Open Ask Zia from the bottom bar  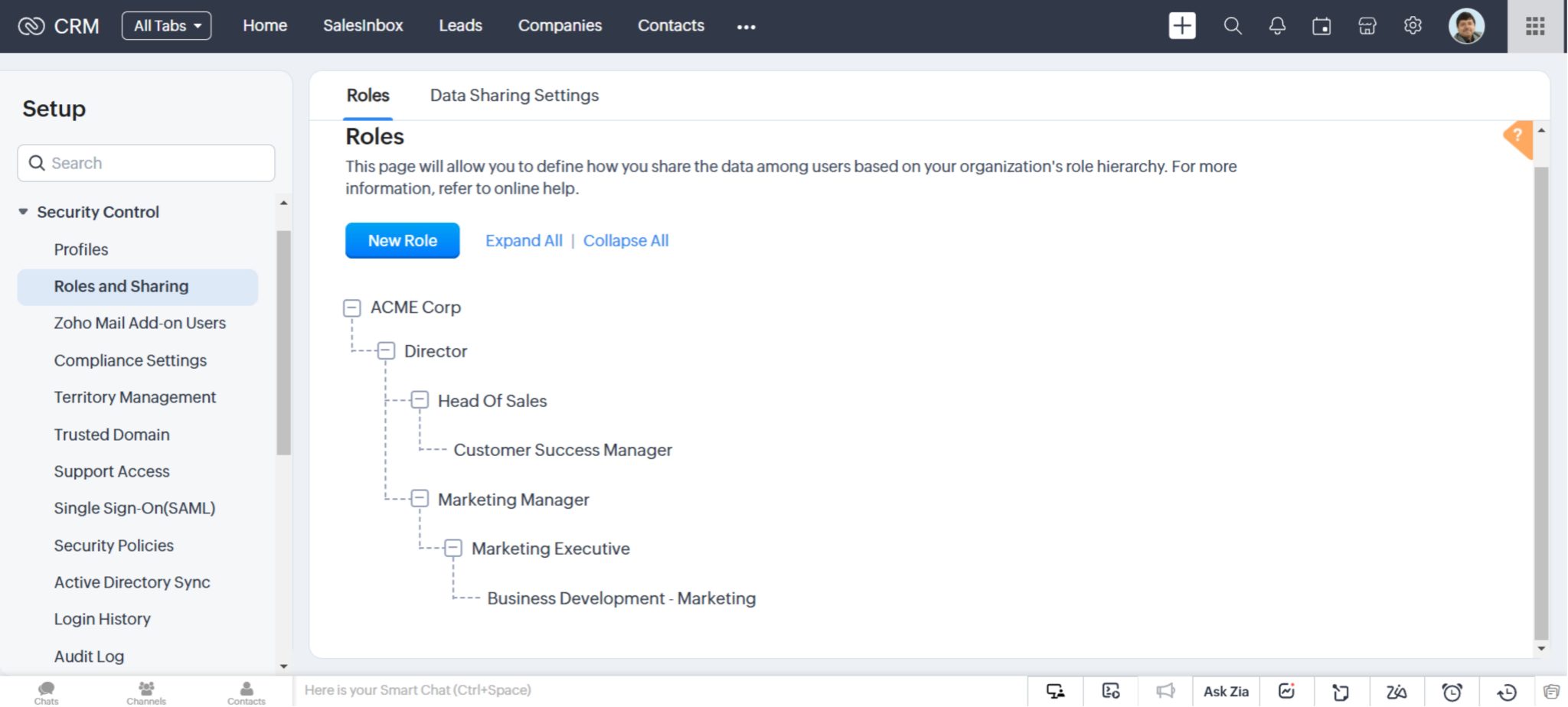tap(1226, 690)
